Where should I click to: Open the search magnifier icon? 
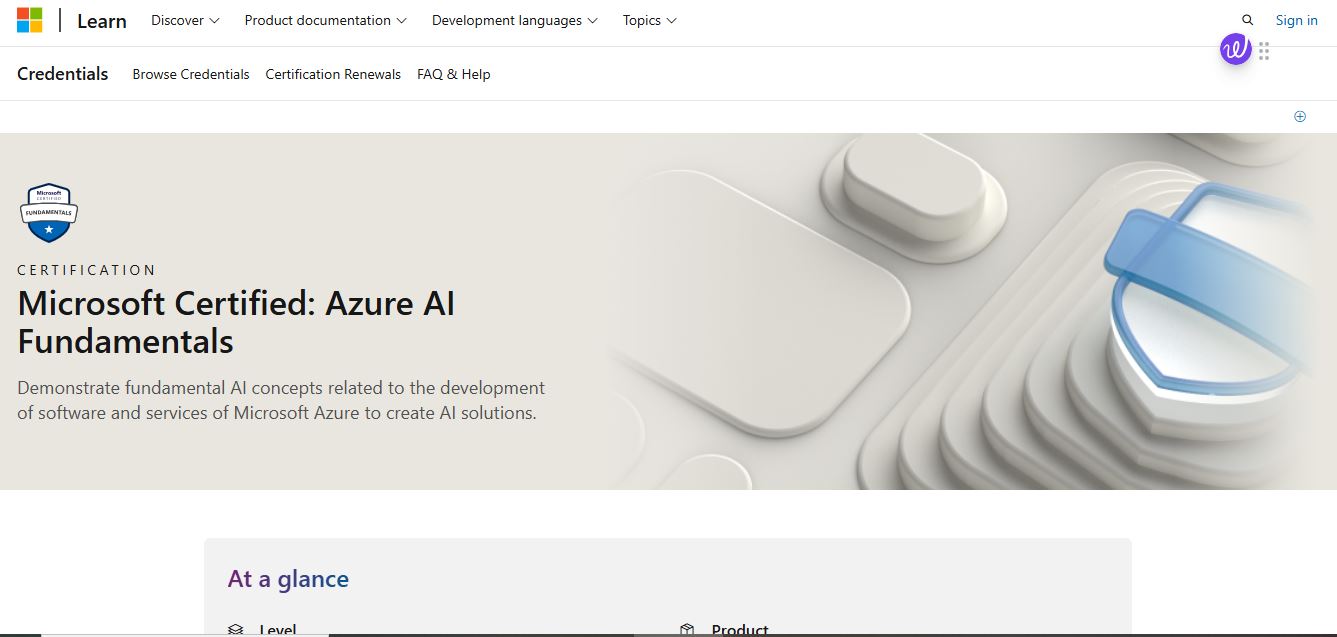point(1246,19)
